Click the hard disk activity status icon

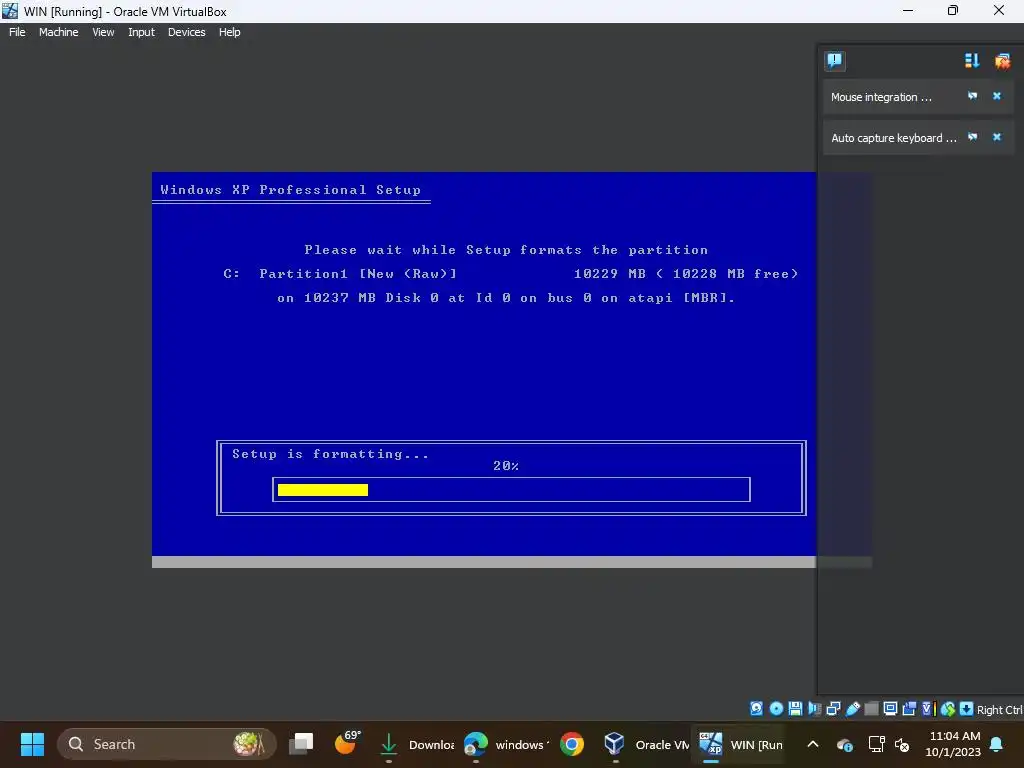[x=756, y=709]
